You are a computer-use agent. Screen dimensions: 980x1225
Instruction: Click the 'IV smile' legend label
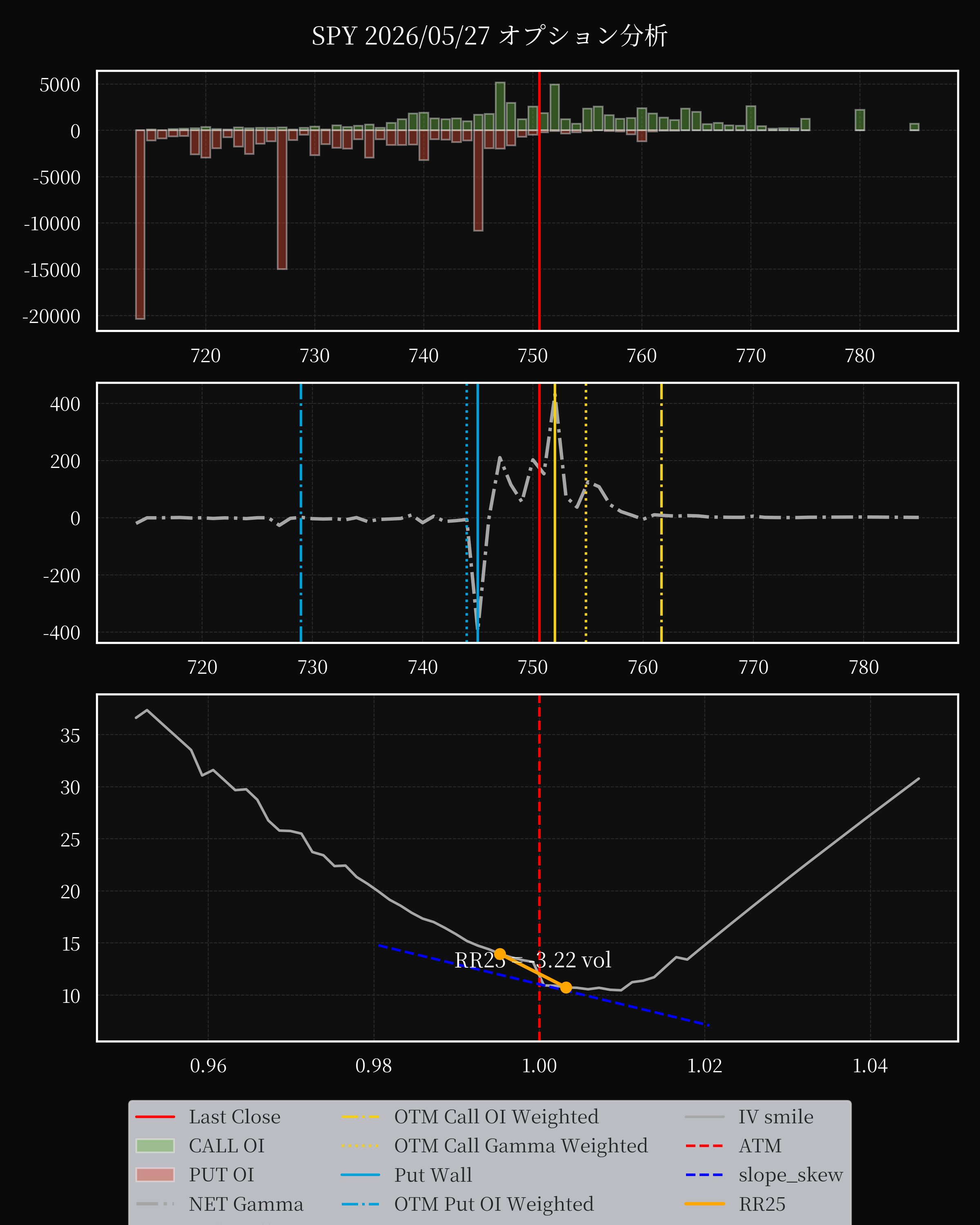[x=776, y=1116]
